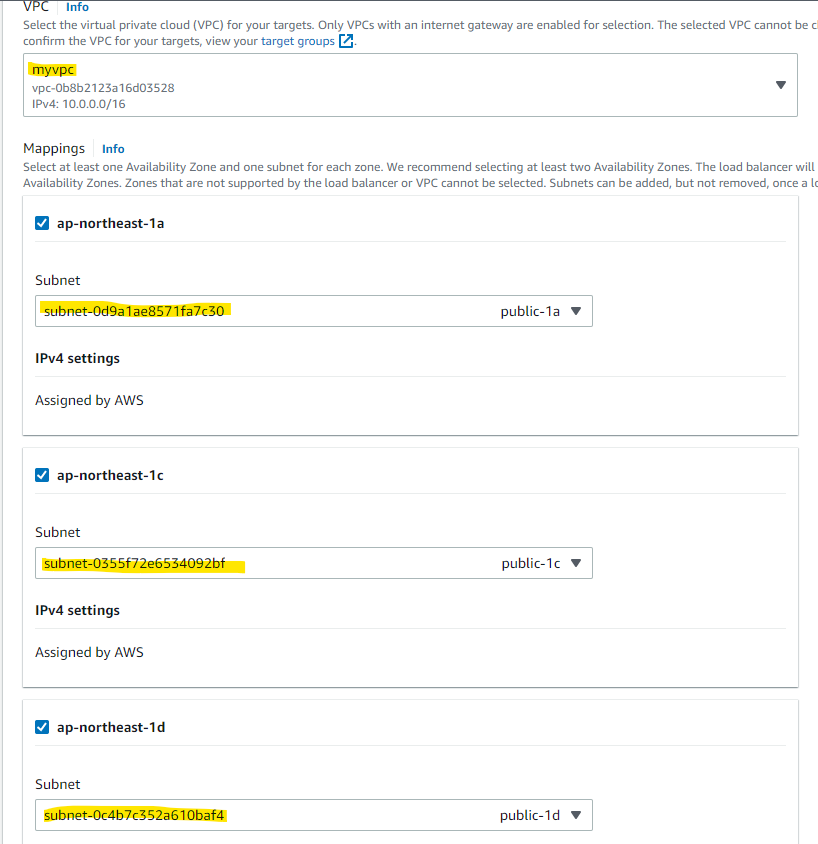Click the public-1a subnet name label
This screenshot has height=844, width=818.
530,311
